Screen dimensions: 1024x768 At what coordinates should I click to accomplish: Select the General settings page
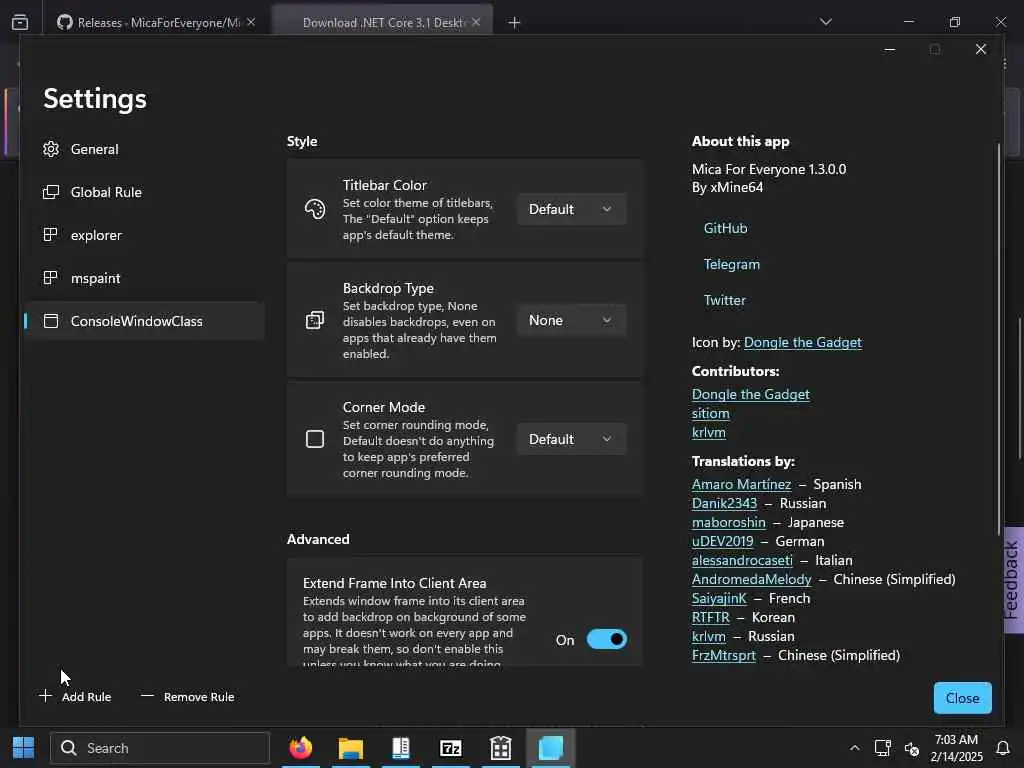144,149
